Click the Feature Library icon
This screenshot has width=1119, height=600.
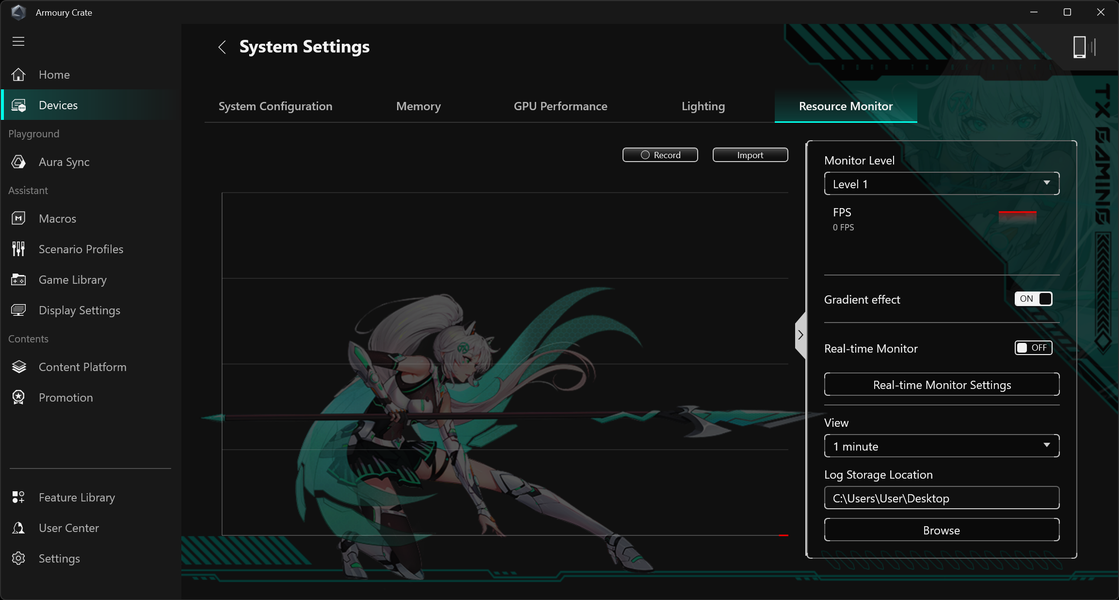[19, 497]
